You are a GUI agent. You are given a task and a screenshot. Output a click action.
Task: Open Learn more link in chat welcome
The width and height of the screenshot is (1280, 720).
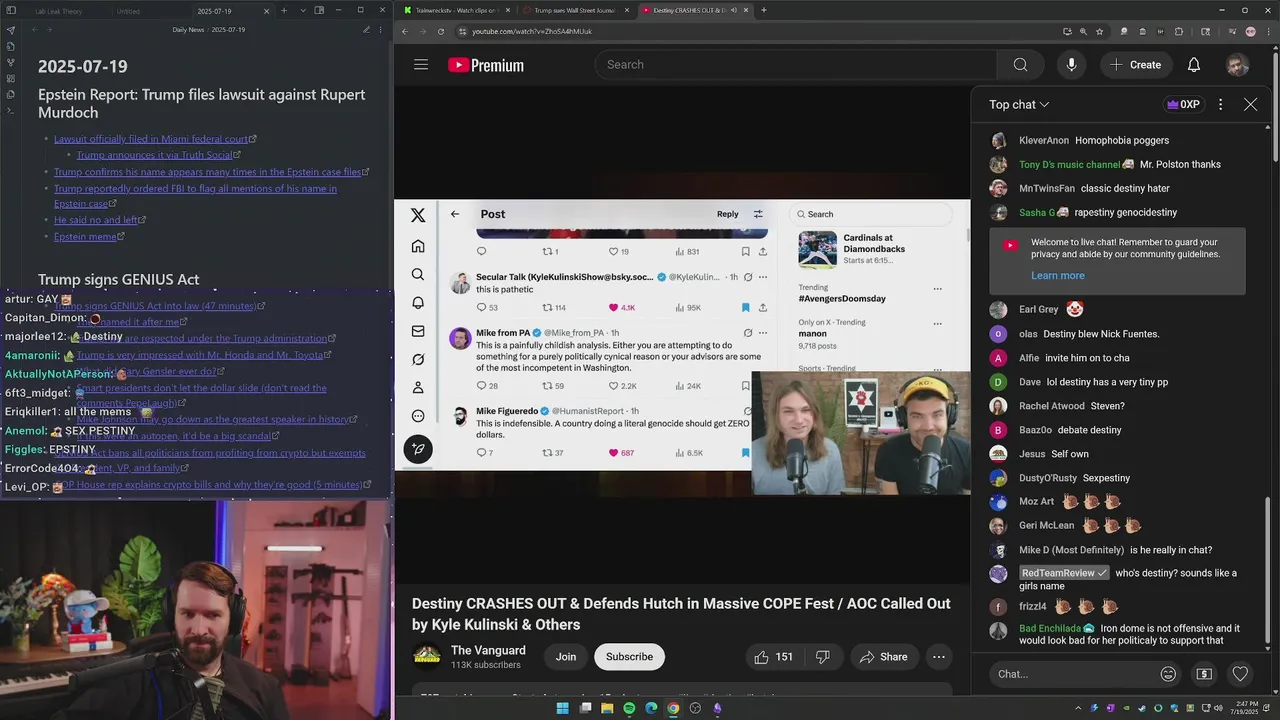point(1057,276)
